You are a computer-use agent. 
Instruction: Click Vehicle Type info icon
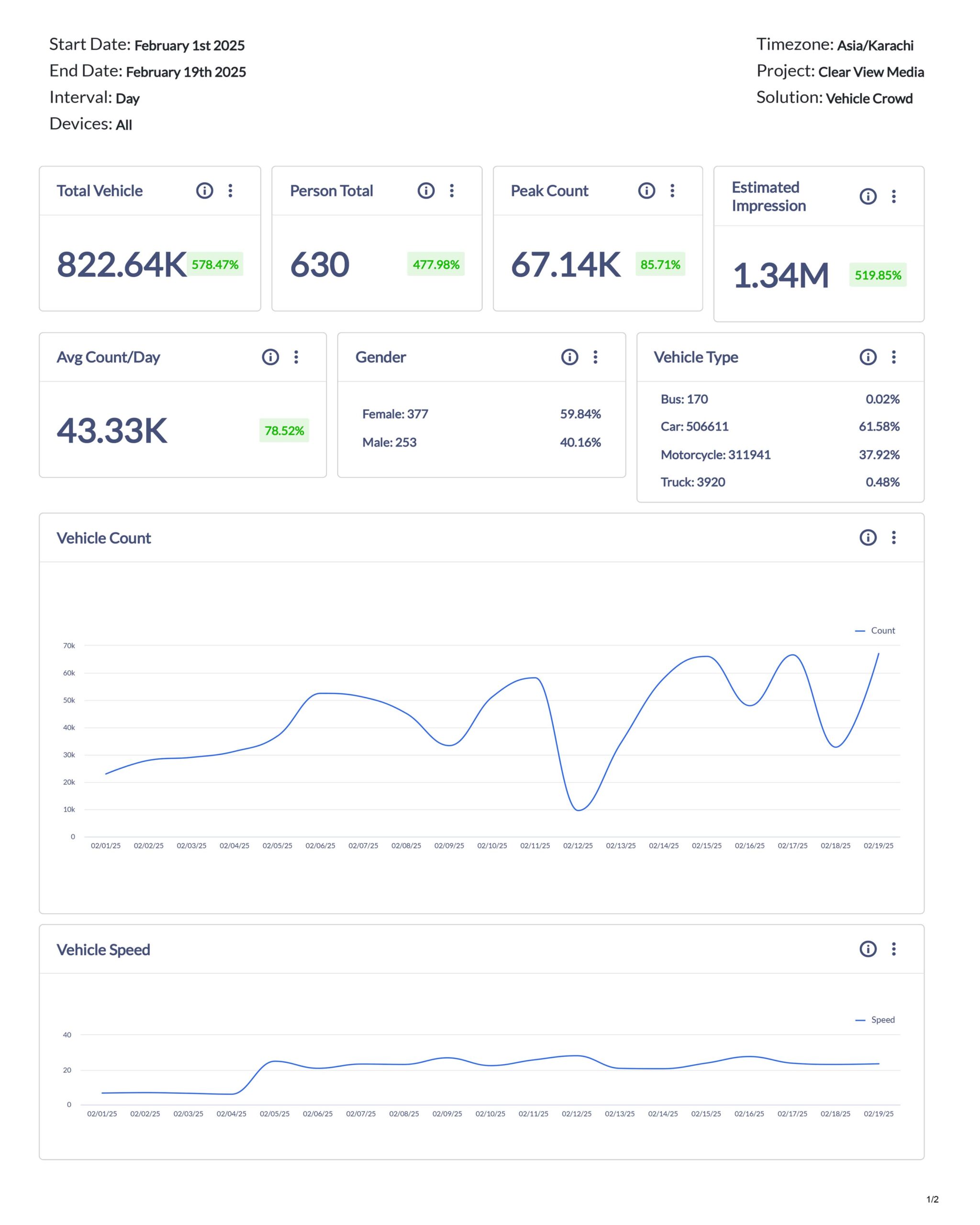(x=868, y=357)
